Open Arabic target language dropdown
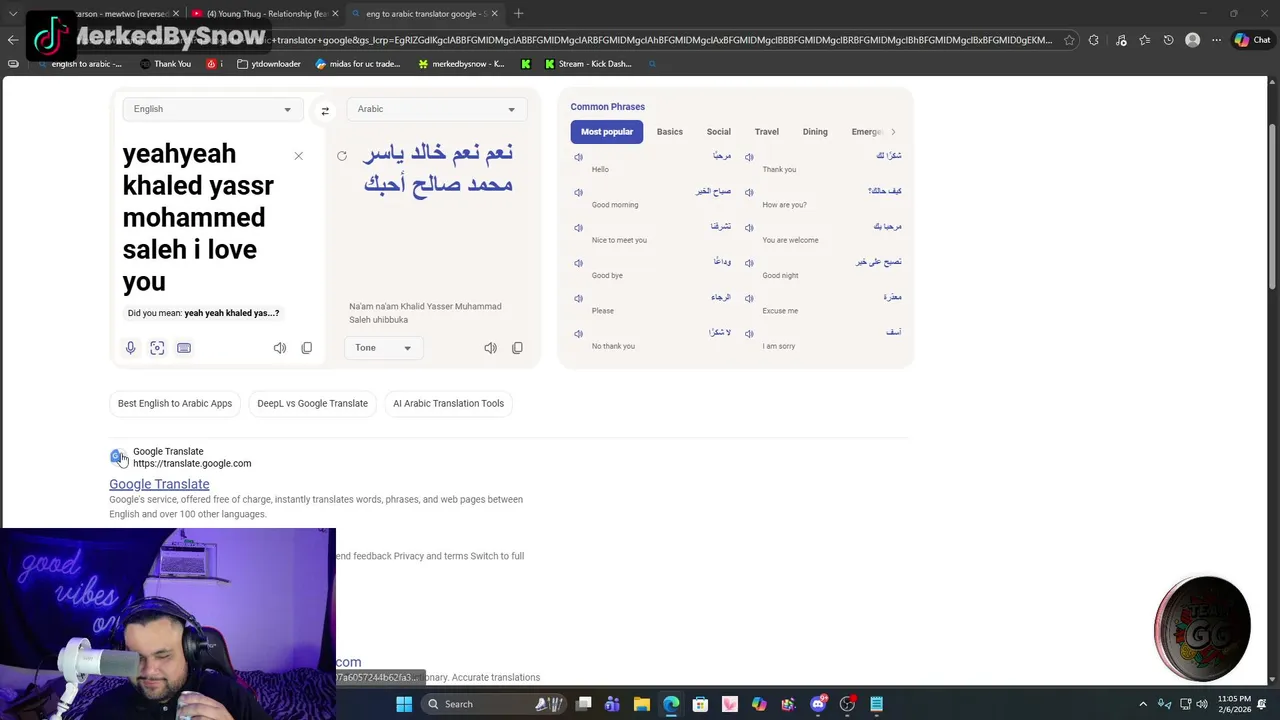The image size is (1280, 720). point(436,109)
